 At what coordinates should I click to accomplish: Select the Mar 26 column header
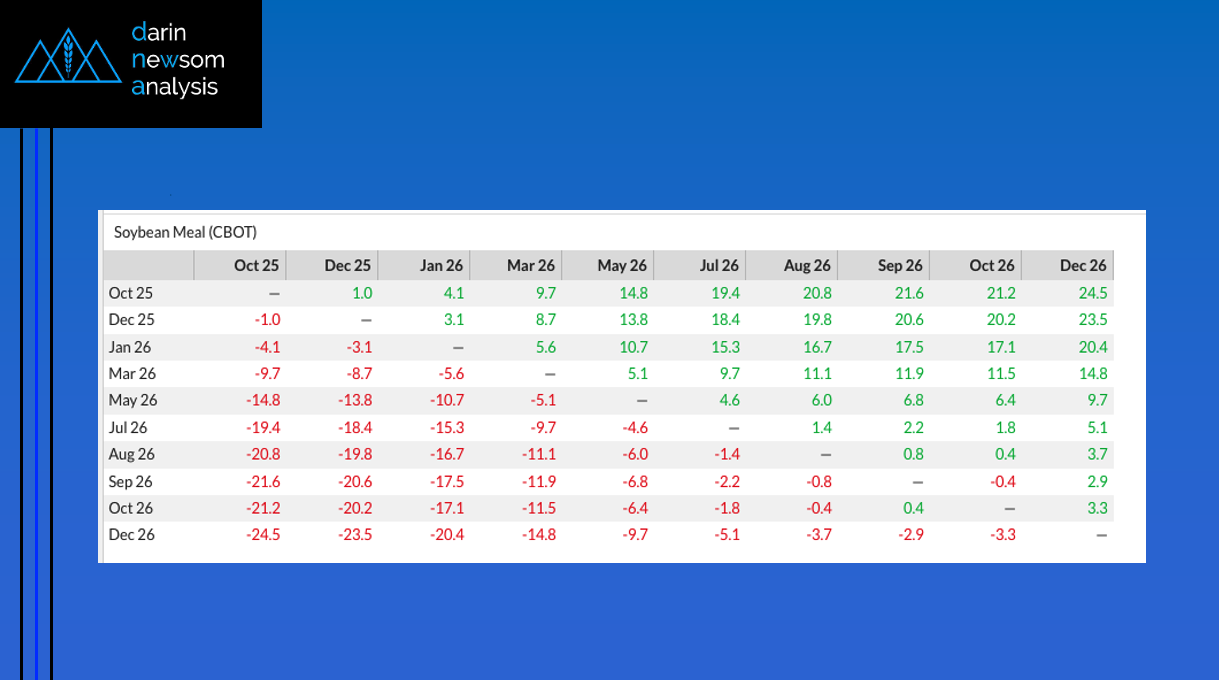[x=531, y=265]
